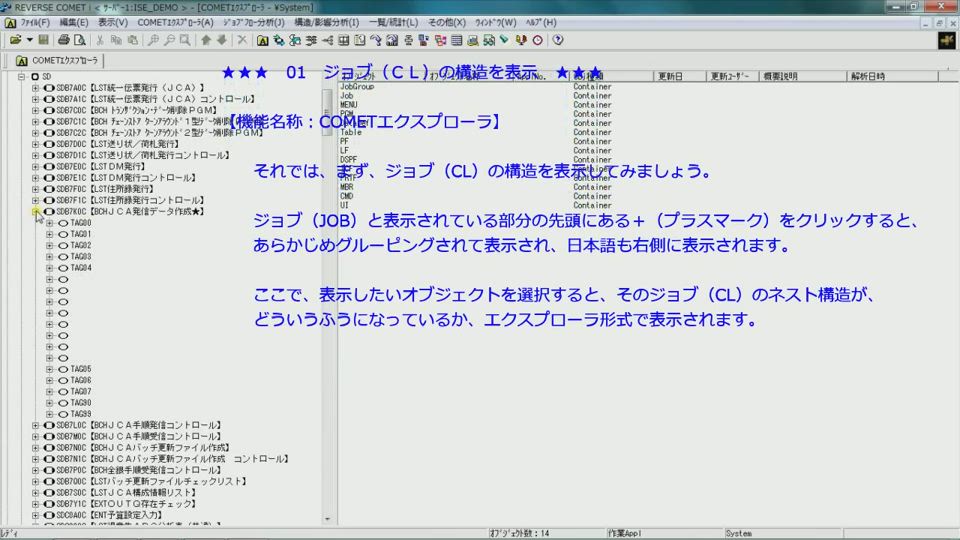The width and height of the screenshot is (960, 540).
Task: Click the Print Preview toolbar icon
Action: coord(79,40)
